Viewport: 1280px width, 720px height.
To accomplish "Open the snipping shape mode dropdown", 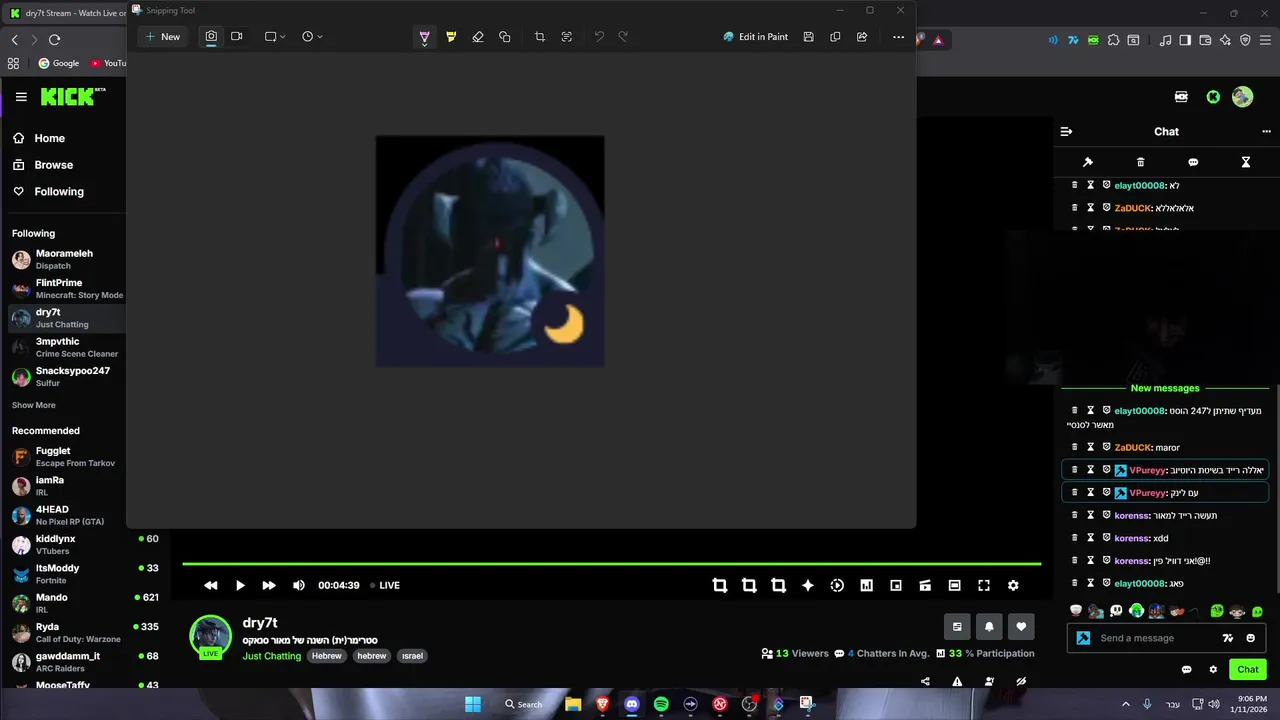I will (x=275, y=37).
